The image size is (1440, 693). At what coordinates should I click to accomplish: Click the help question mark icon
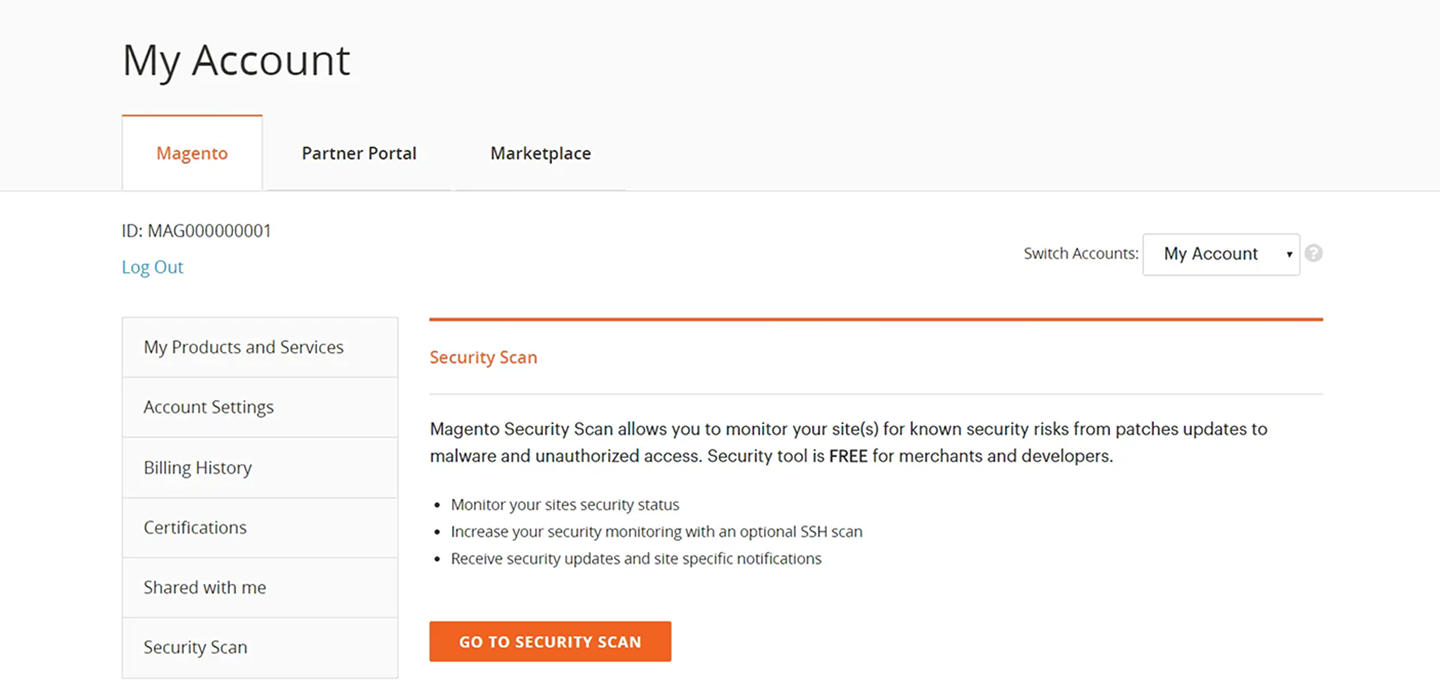click(x=1314, y=254)
